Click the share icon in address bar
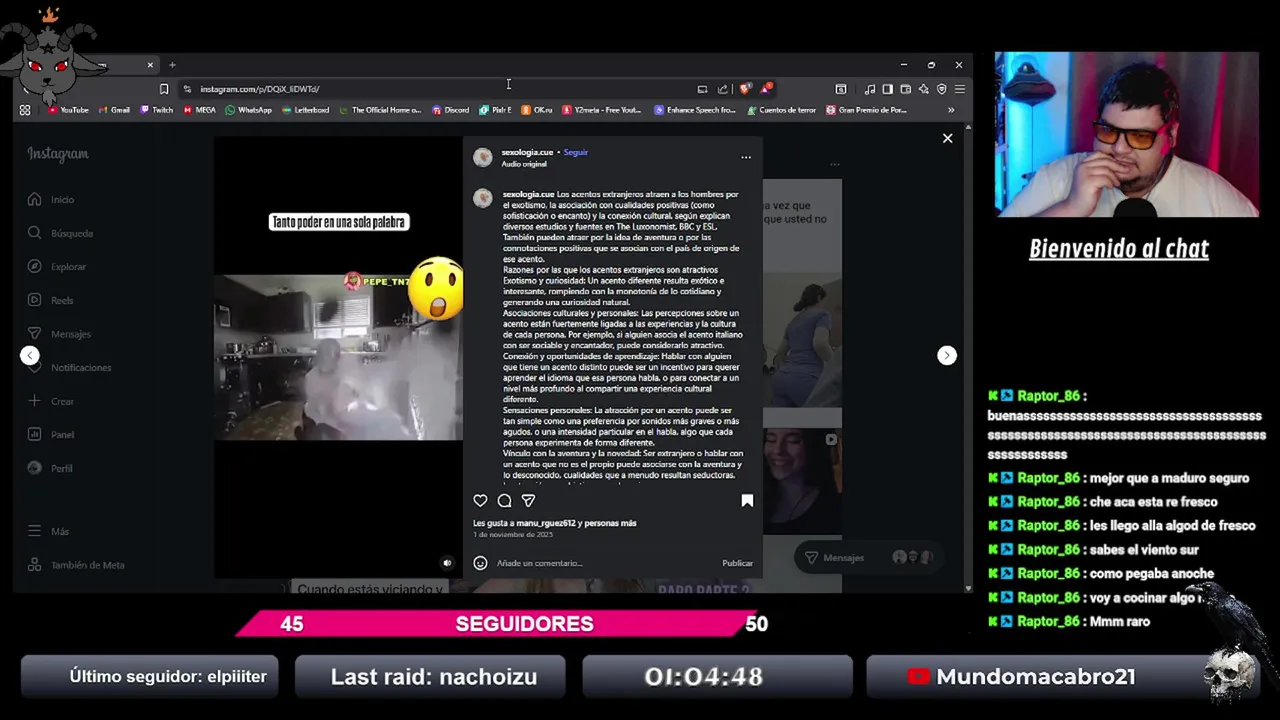This screenshot has height=720, width=1280. click(x=723, y=89)
